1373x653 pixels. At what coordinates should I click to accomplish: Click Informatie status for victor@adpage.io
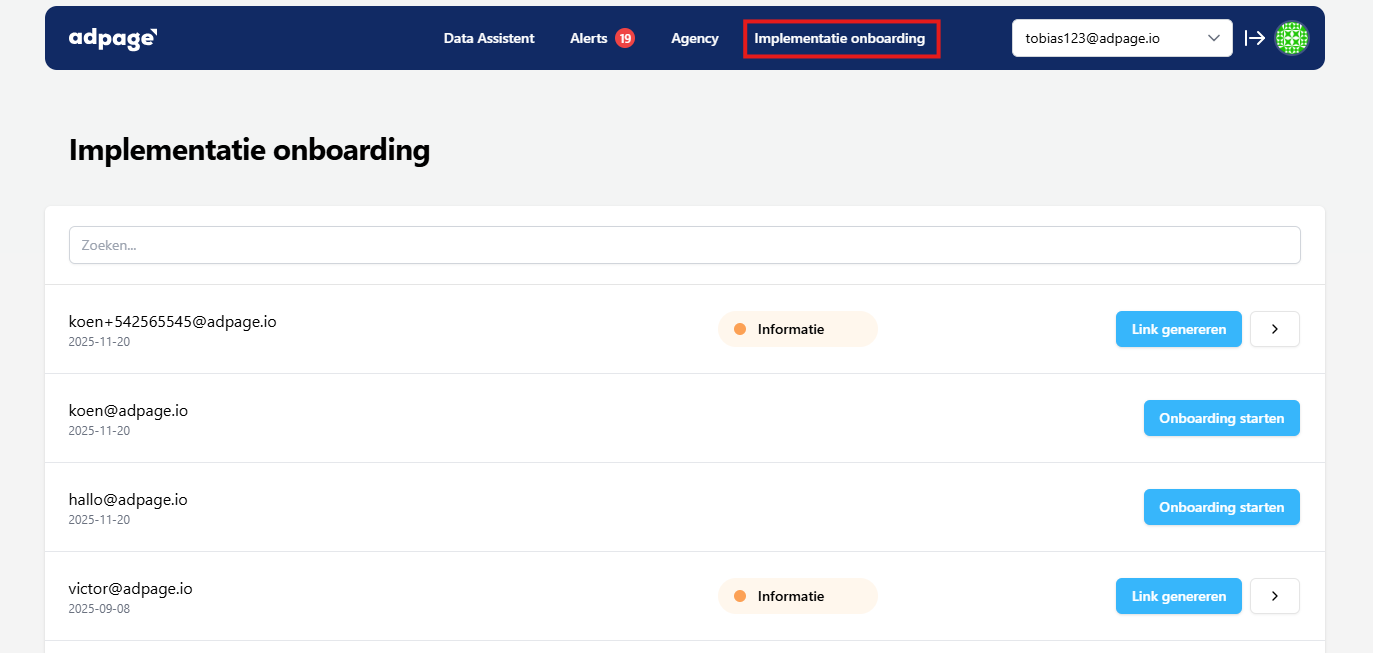click(x=797, y=596)
